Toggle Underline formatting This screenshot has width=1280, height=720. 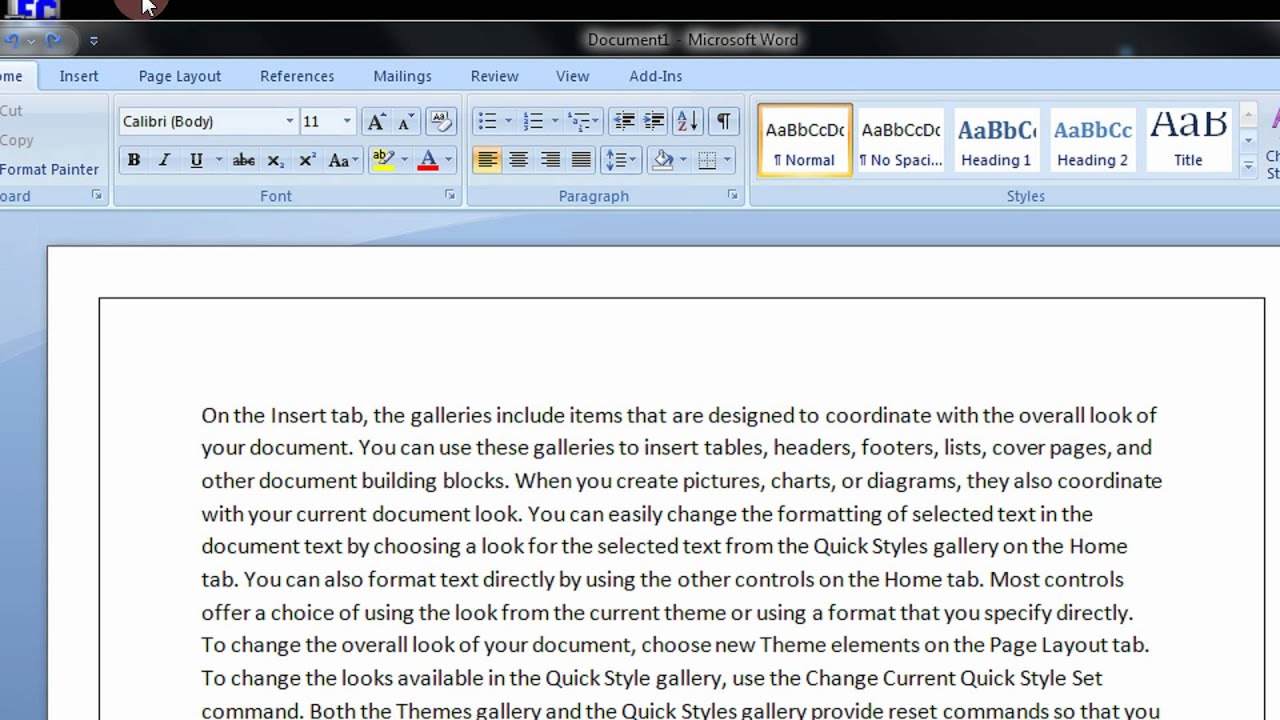[x=196, y=160]
